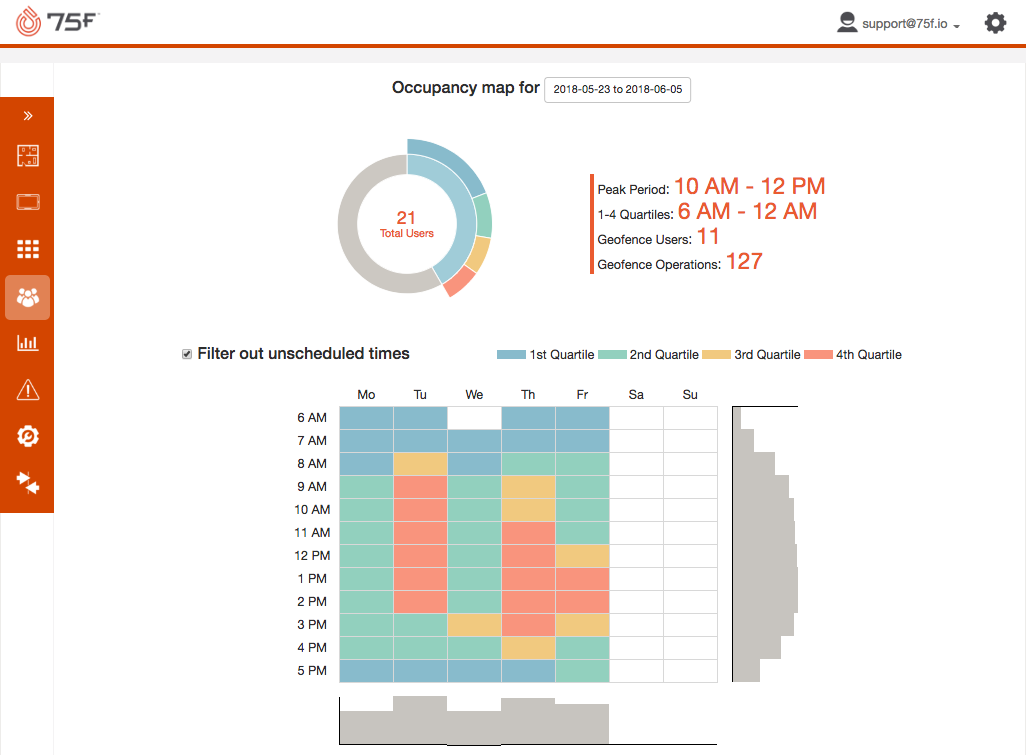Click the Wednesday 6 AM empty white cell
The height and width of the screenshot is (755, 1026).
click(x=474, y=418)
